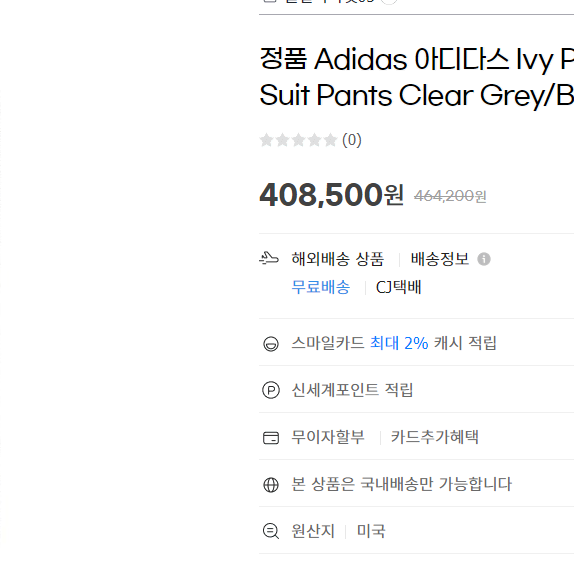Click the five-star rating row
This screenshot has height=574, width=574.
(x=298, y=140)
